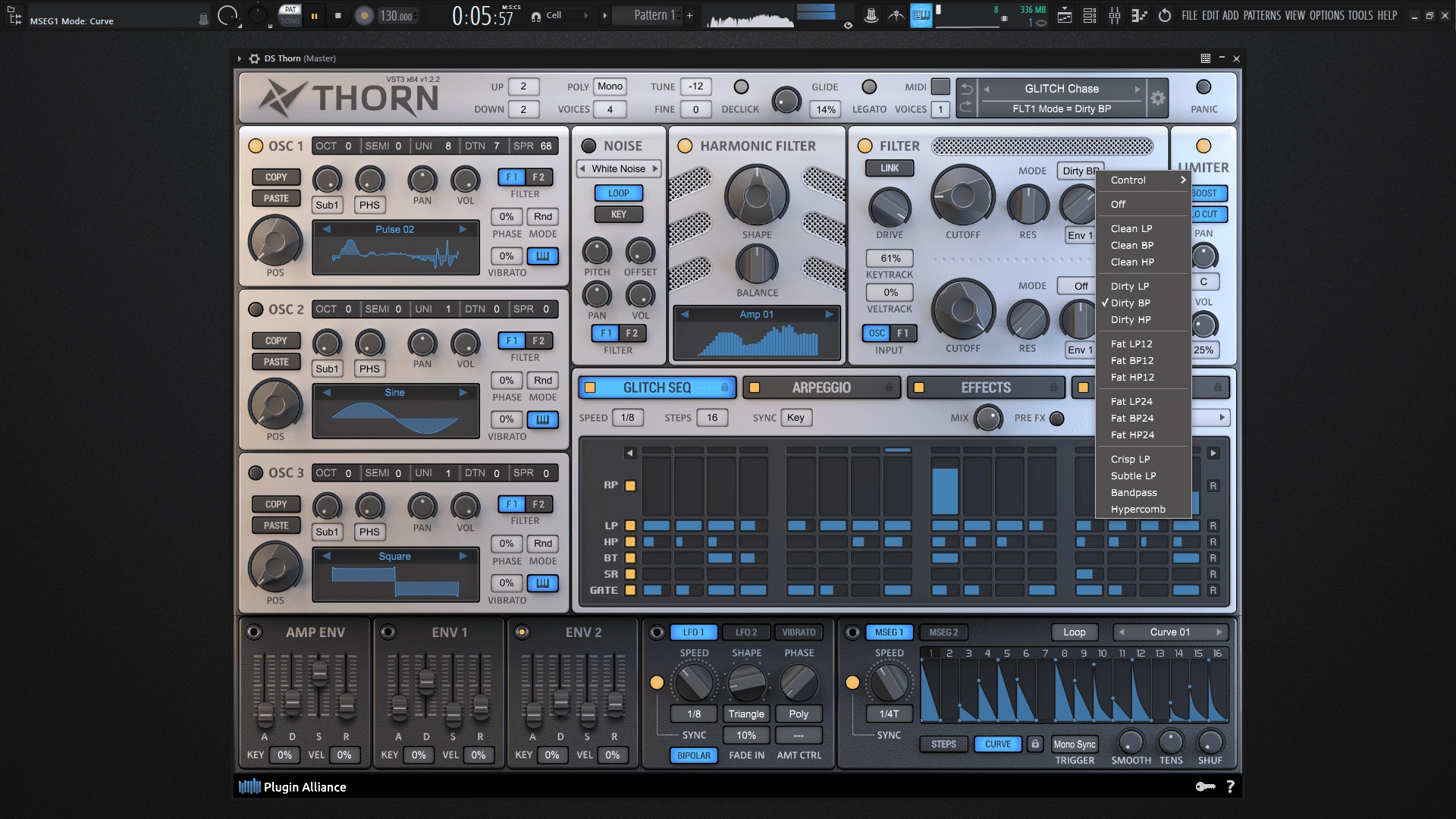Adjust the glitch MIX knob
This screenshot has width=1456, height=819.
pos(988,418)
